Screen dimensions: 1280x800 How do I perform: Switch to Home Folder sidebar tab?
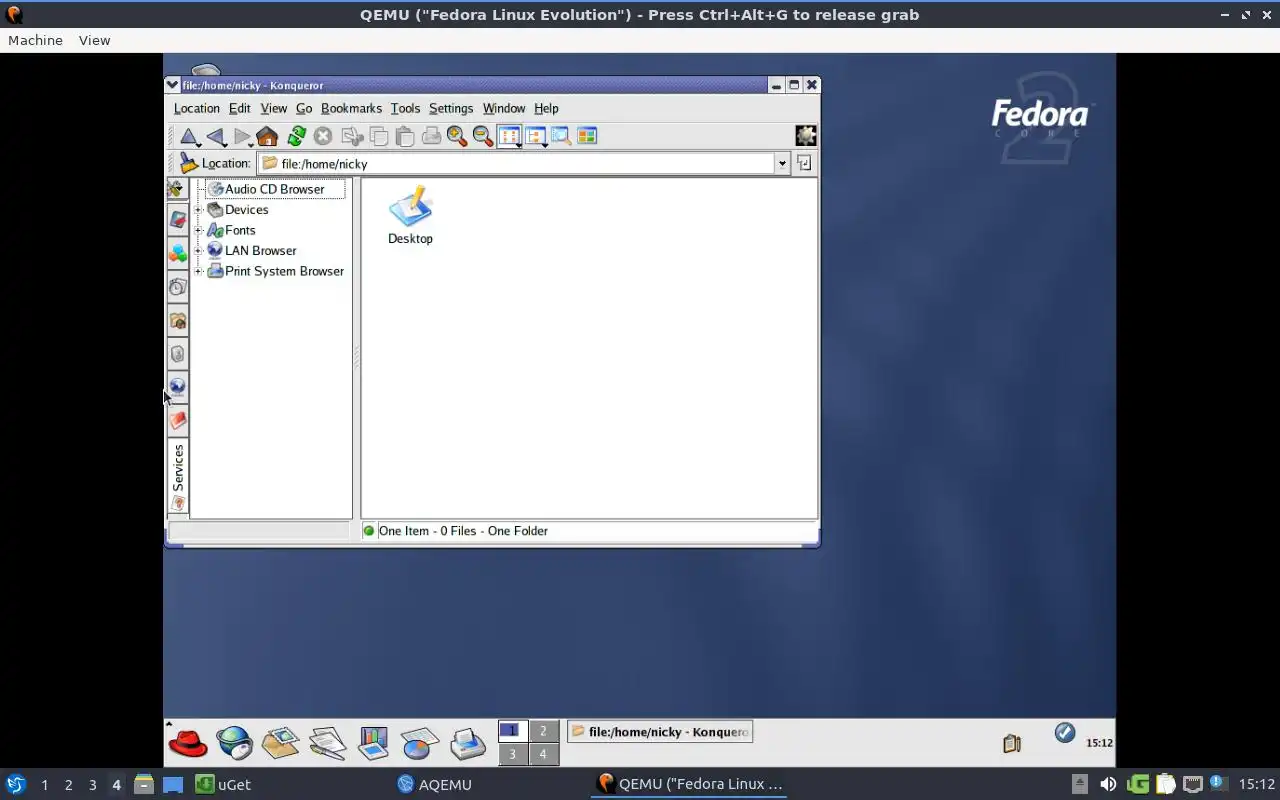(177, 320)
